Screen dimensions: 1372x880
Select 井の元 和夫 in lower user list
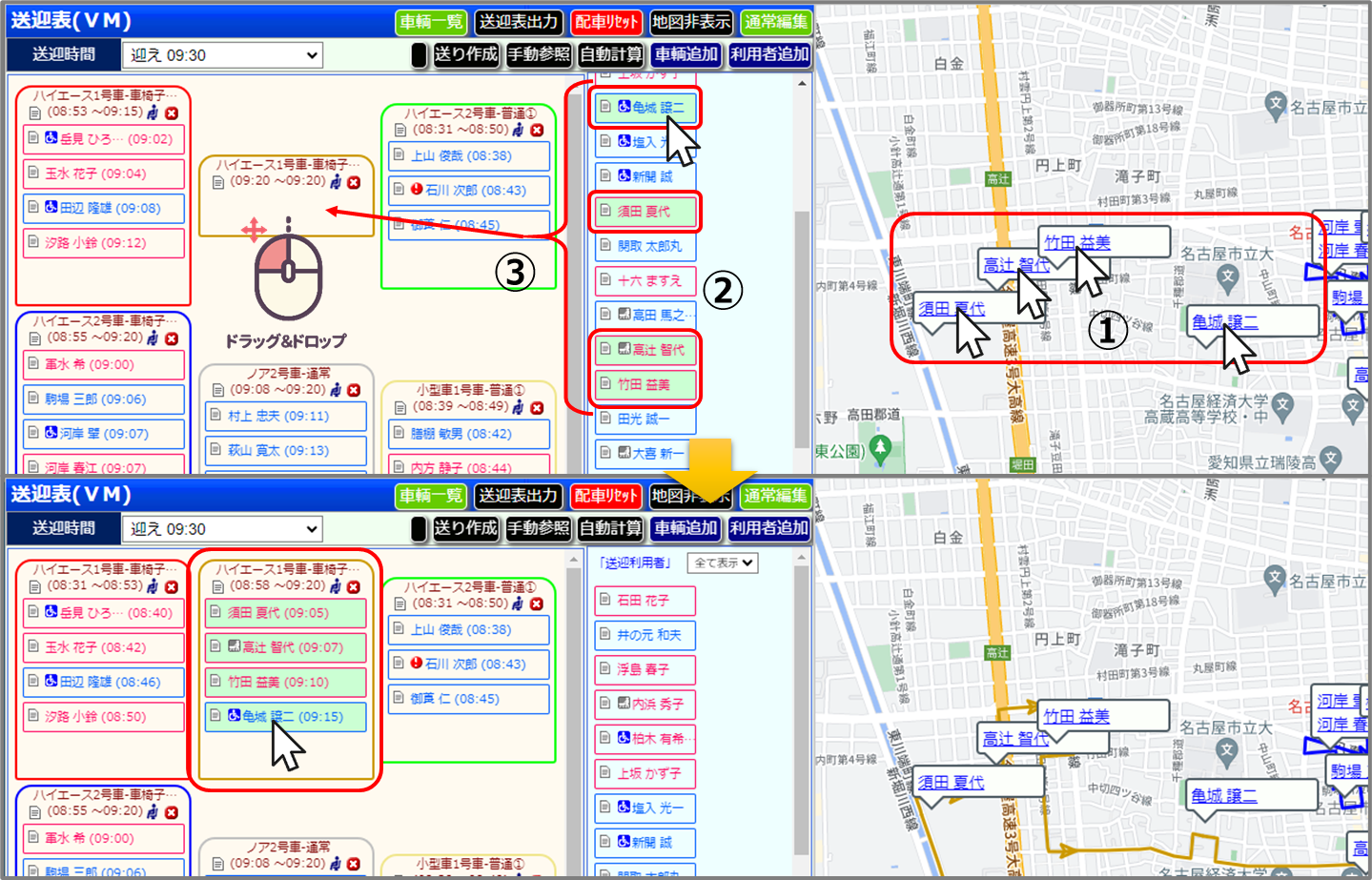pos(645,635)
